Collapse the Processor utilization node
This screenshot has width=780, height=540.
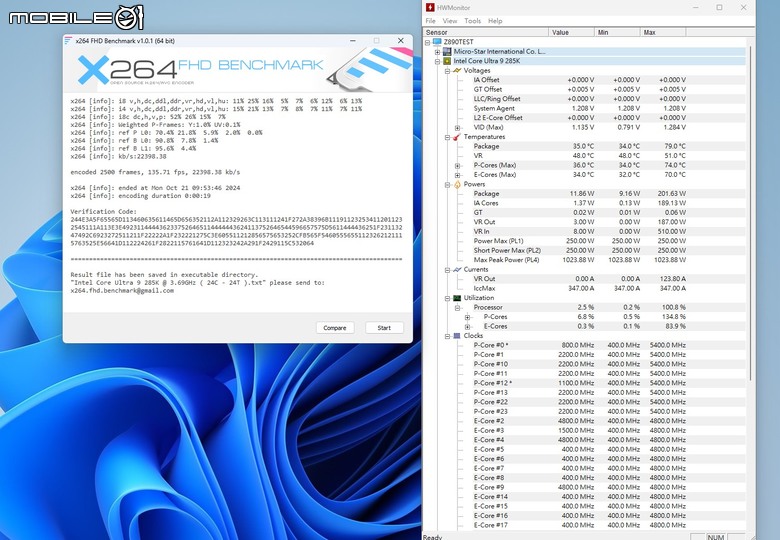click(457, 307)
